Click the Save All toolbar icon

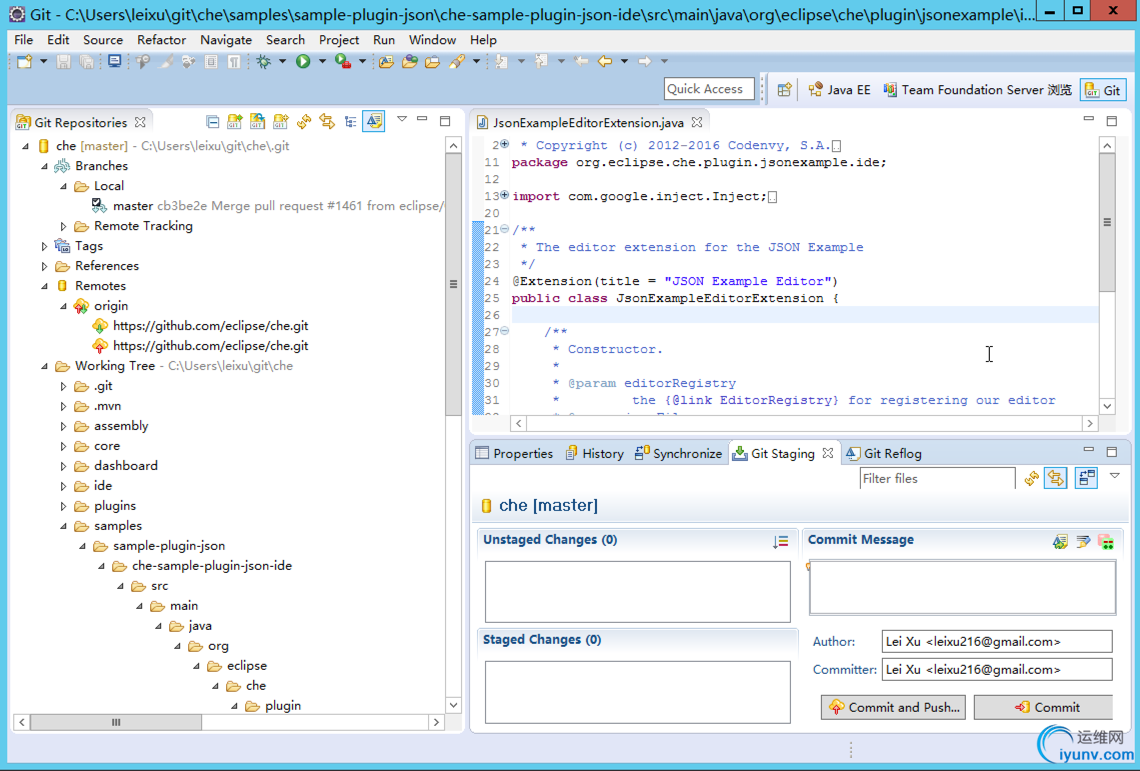87,62
